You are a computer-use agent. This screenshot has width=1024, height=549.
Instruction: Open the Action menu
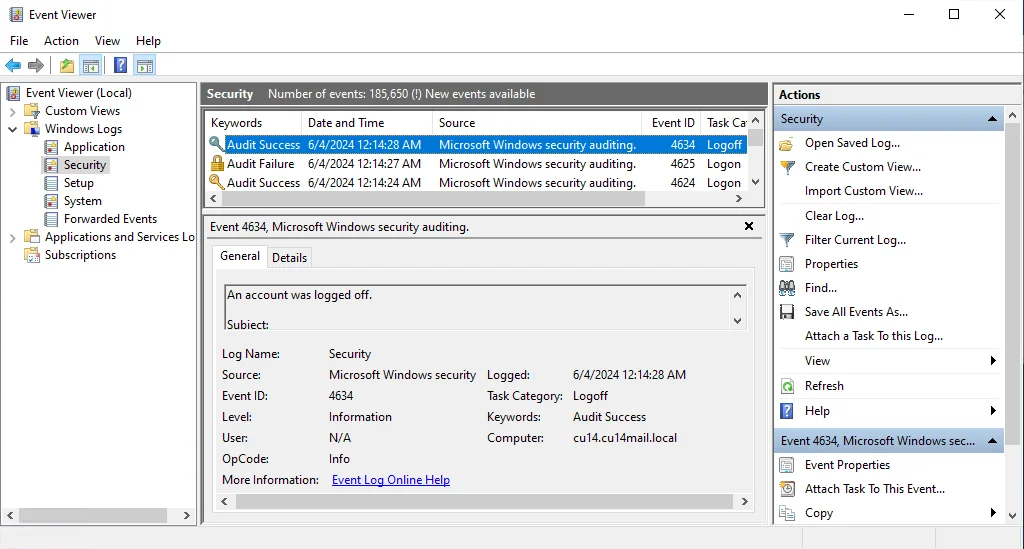61,40
